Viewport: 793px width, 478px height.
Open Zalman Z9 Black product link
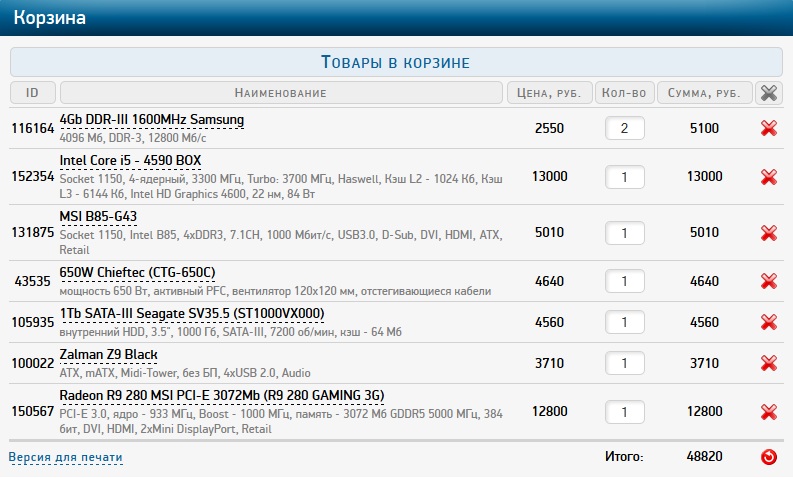pyautogui.click(x=108, y=355)
